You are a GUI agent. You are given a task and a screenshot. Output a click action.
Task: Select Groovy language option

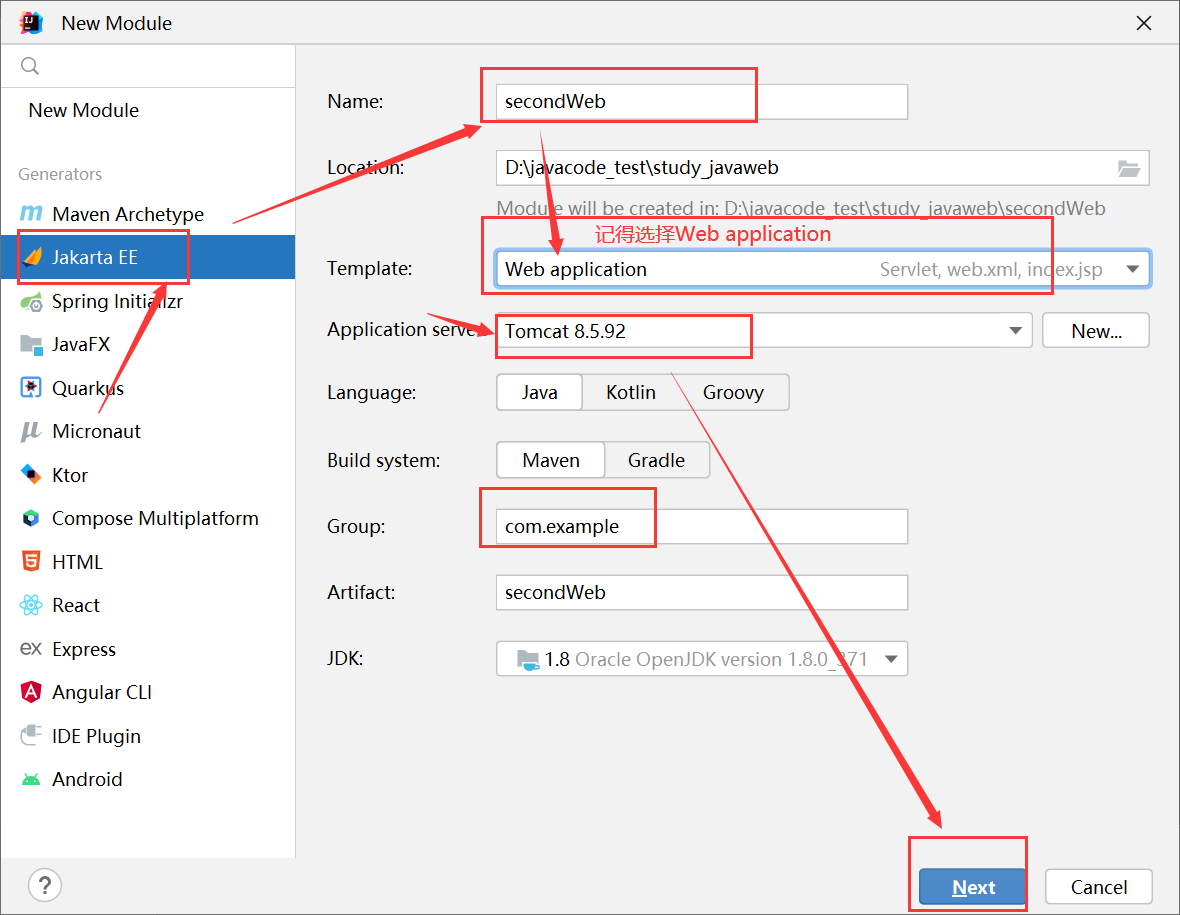(734, 392)
